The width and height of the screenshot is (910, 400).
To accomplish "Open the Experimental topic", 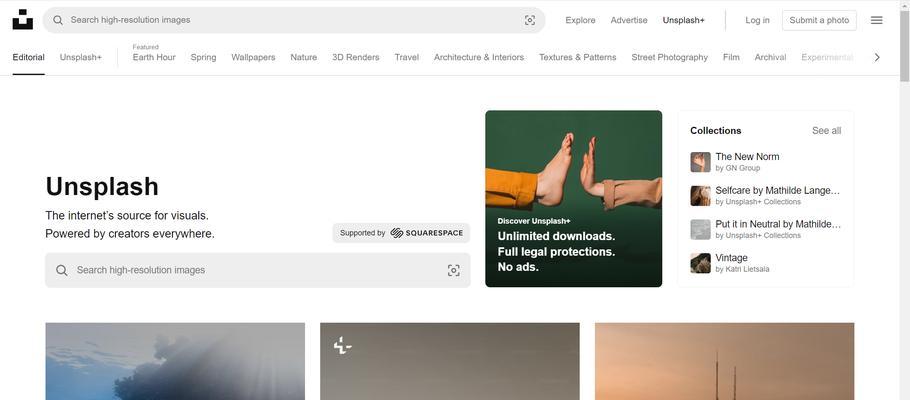I will (x=827, y=57).
